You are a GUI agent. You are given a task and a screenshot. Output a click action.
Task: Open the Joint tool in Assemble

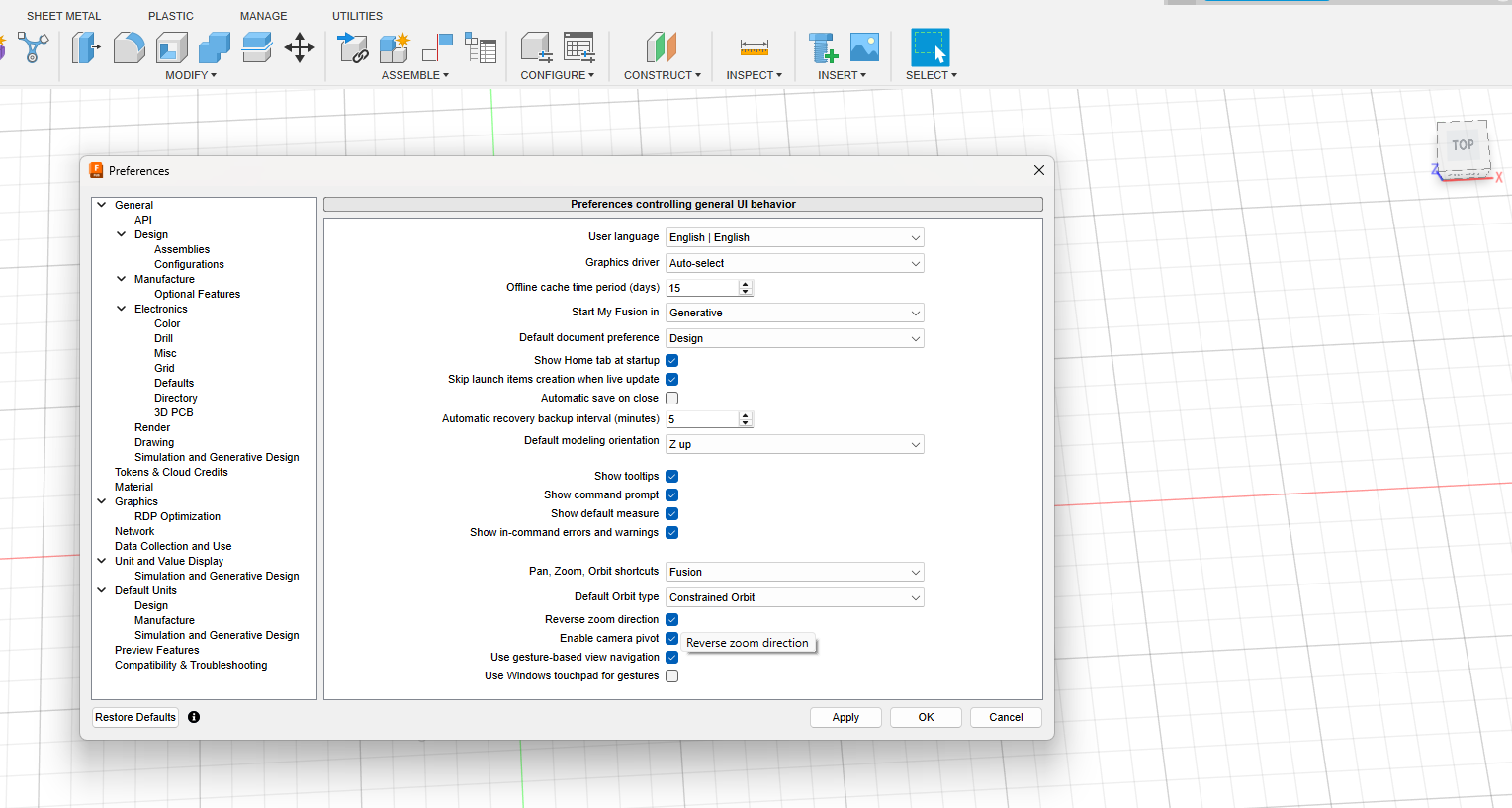point(437,47)
